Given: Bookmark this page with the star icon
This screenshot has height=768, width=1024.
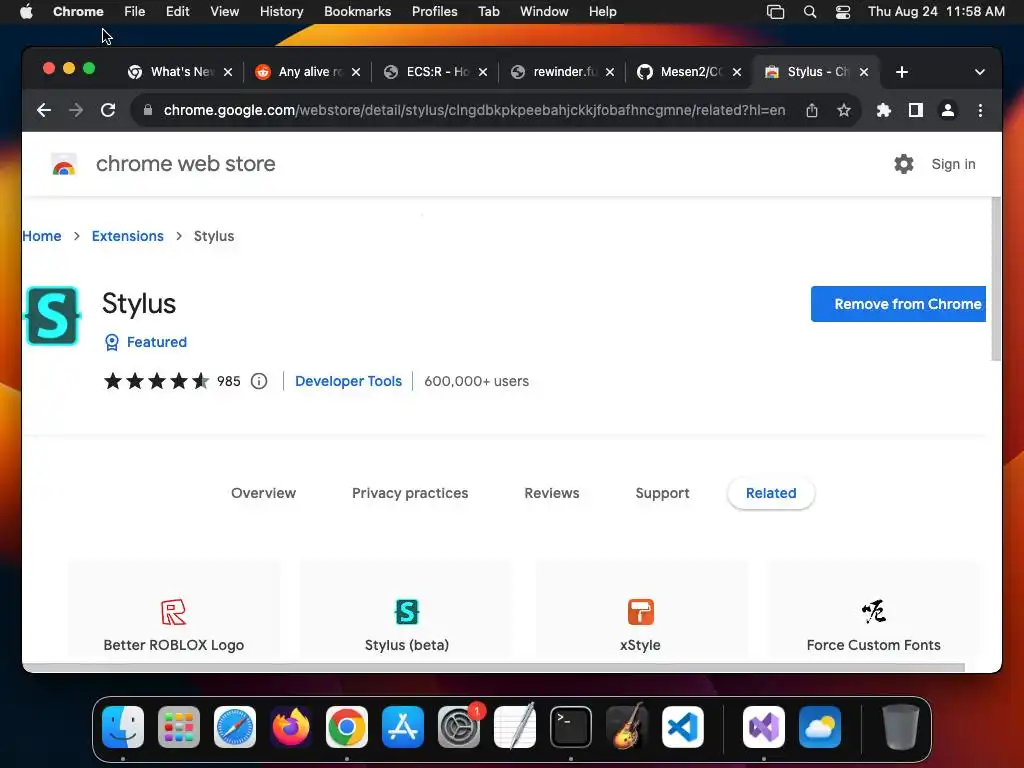Looking at the screenshot, I should [x=844, y=110].
